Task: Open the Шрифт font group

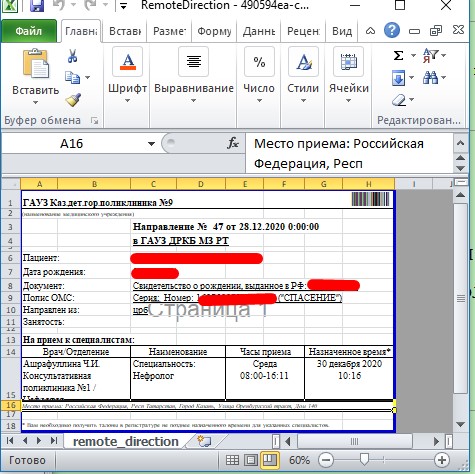Action: [x=128, y=75]
